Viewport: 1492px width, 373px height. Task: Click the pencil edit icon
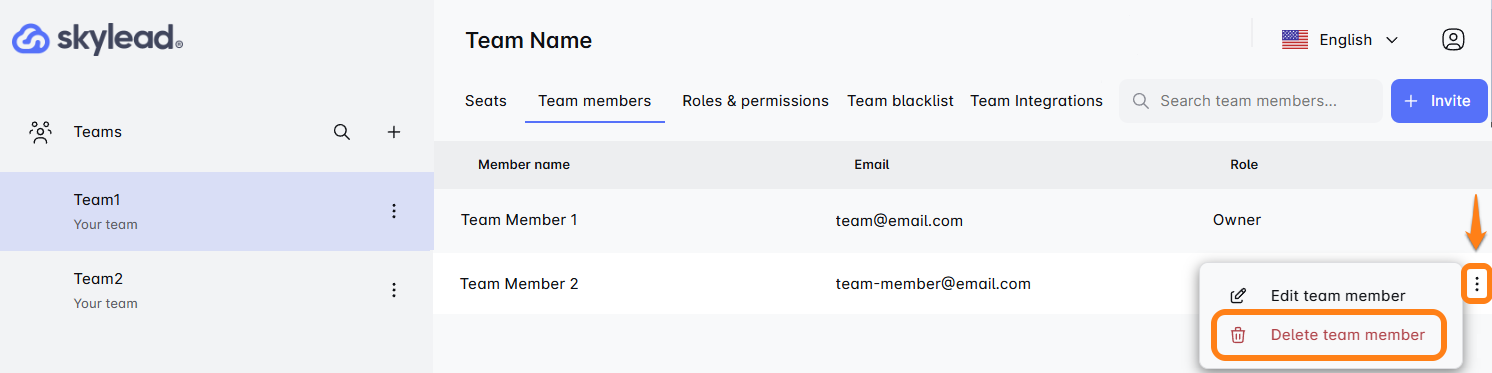(x=1238, y=296)
